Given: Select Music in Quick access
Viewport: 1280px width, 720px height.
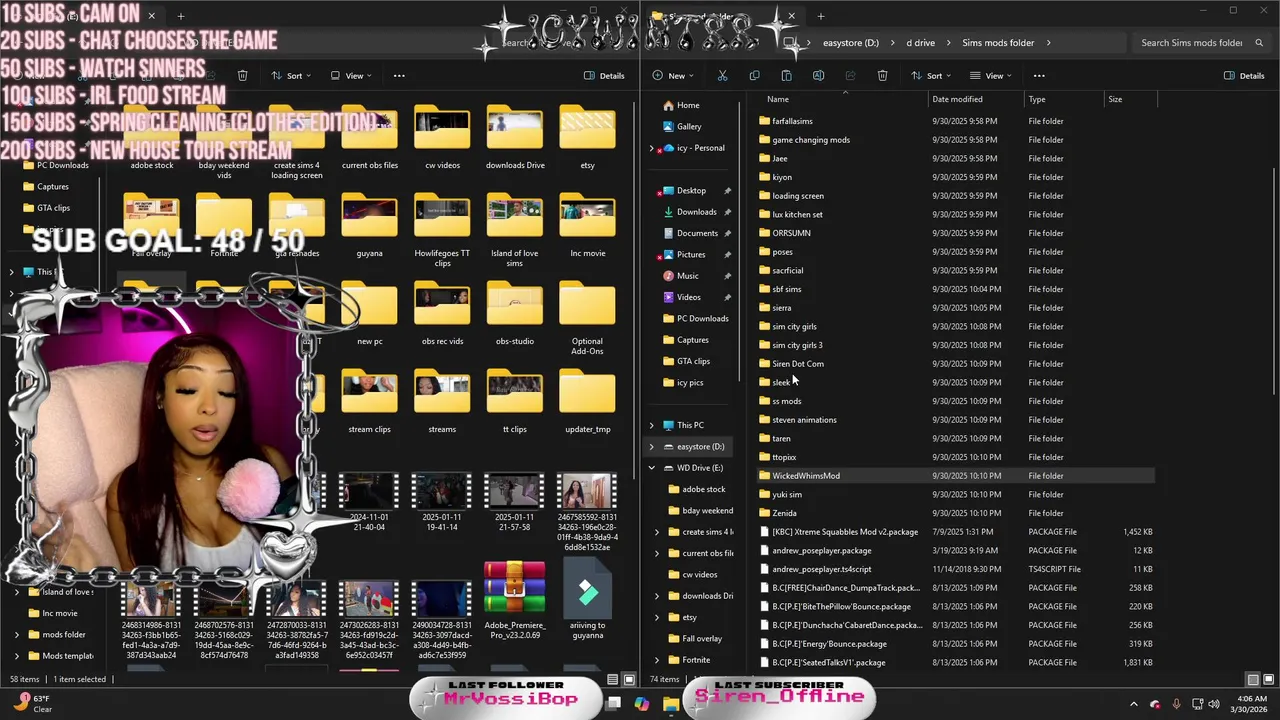Looking at the screenshot, I should click(687, 276).
